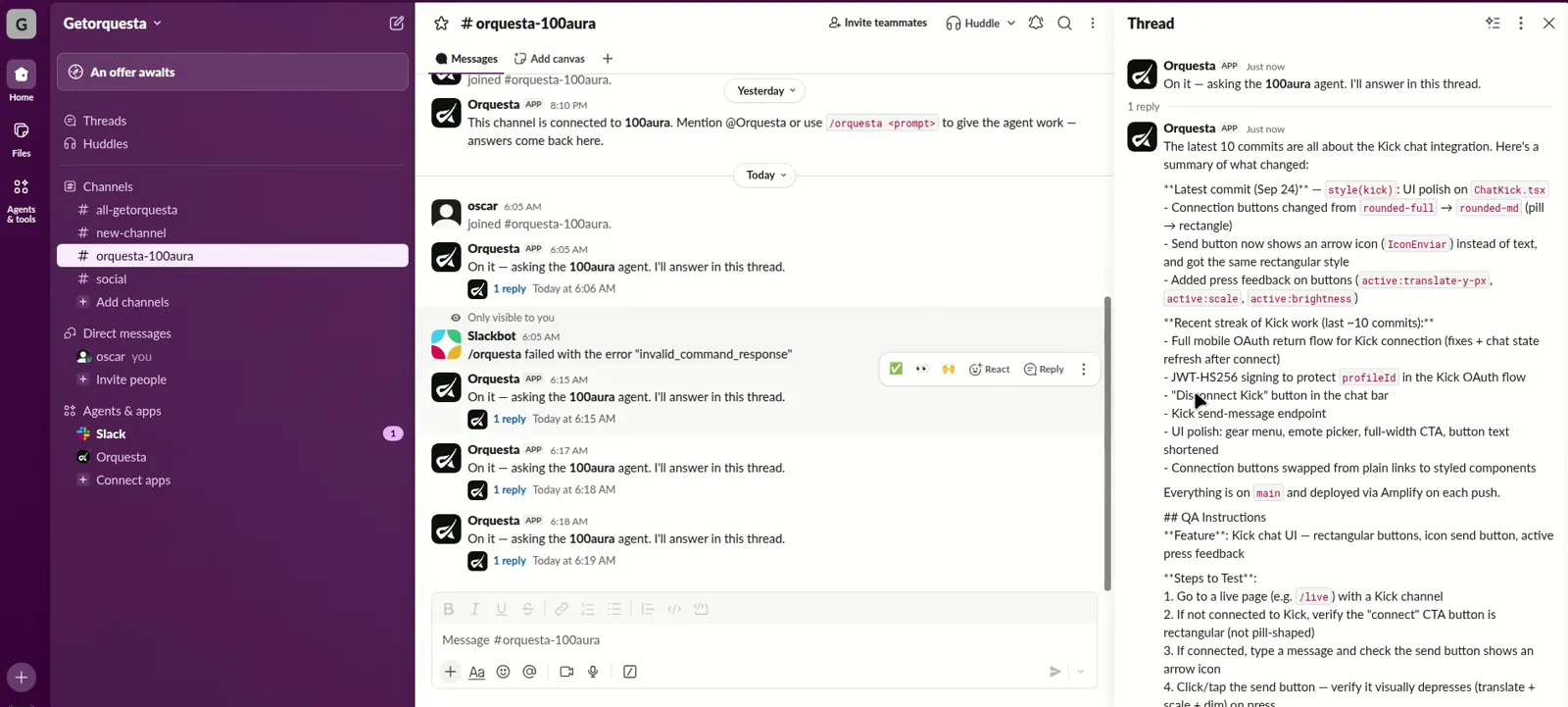Click the ordered list formatting icon
This screenshot has height=707, width=1568.
click(x=588, y=609)
